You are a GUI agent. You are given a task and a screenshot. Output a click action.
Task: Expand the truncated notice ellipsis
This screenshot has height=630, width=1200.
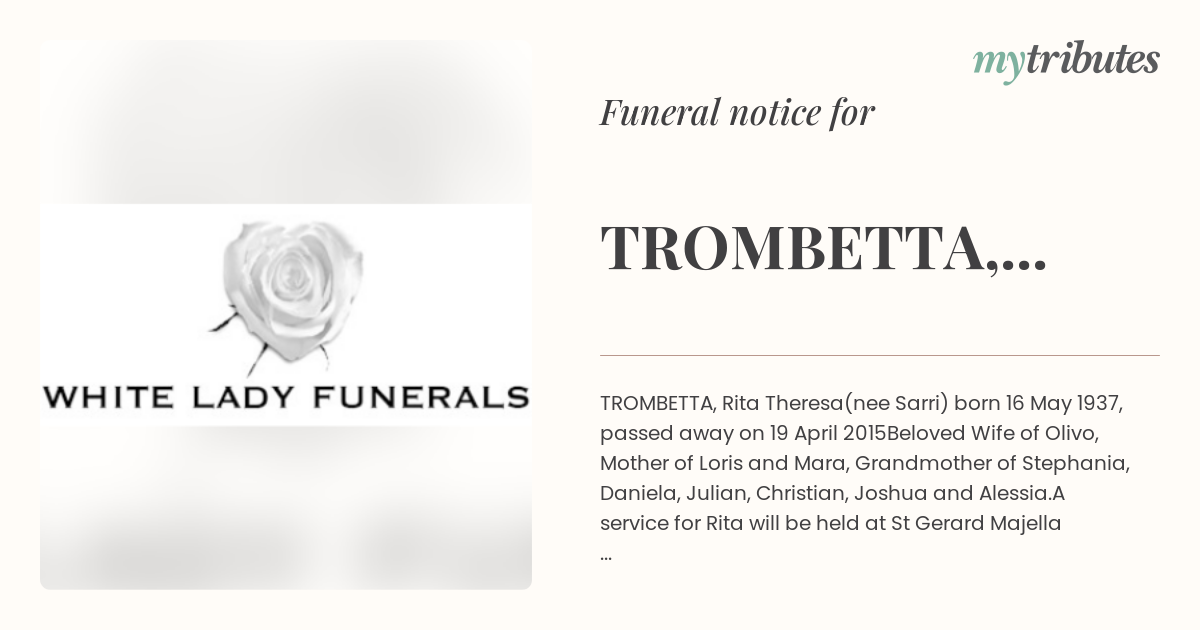pos(606,553)
